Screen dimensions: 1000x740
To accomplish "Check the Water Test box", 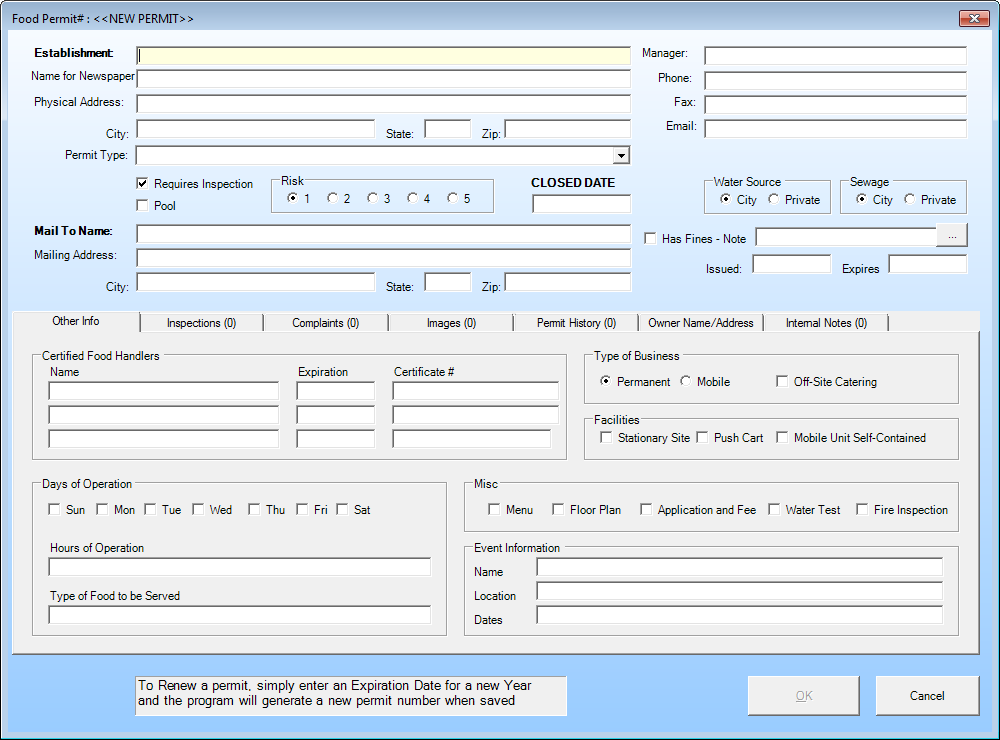I will coord(774,509).
